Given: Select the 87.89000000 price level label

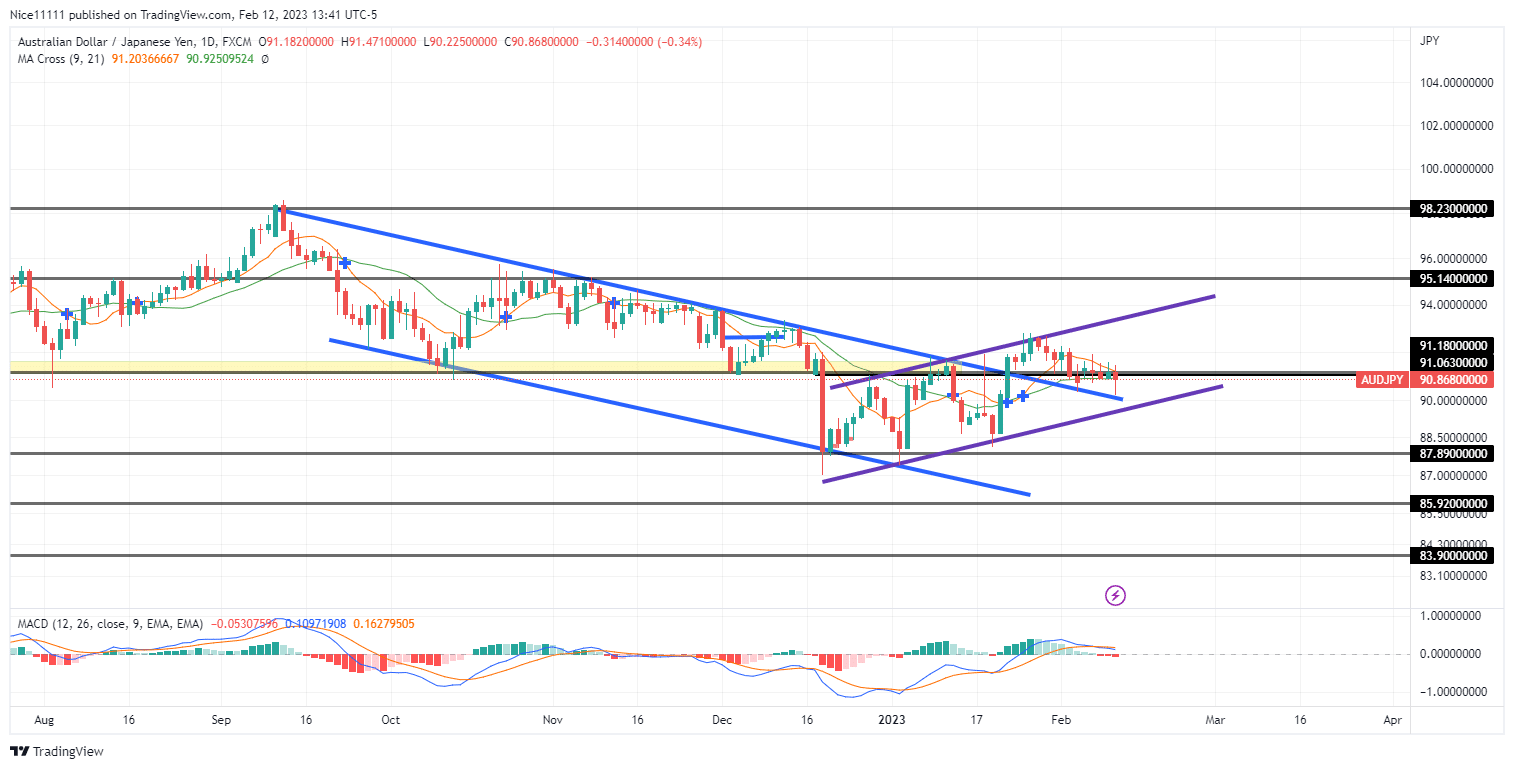Looking at the screenshot, I should click(1454, 453).
